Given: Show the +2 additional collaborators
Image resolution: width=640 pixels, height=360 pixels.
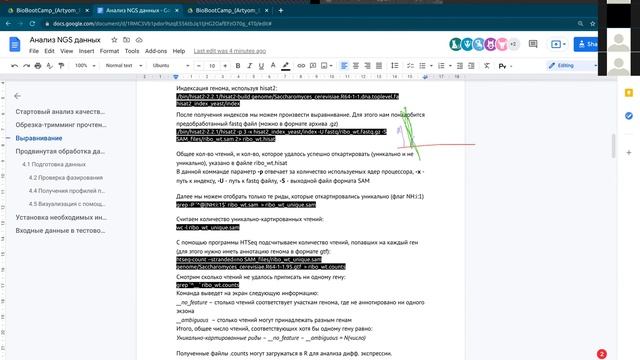Looking at the screenshot, I should [x=513, y=44].
